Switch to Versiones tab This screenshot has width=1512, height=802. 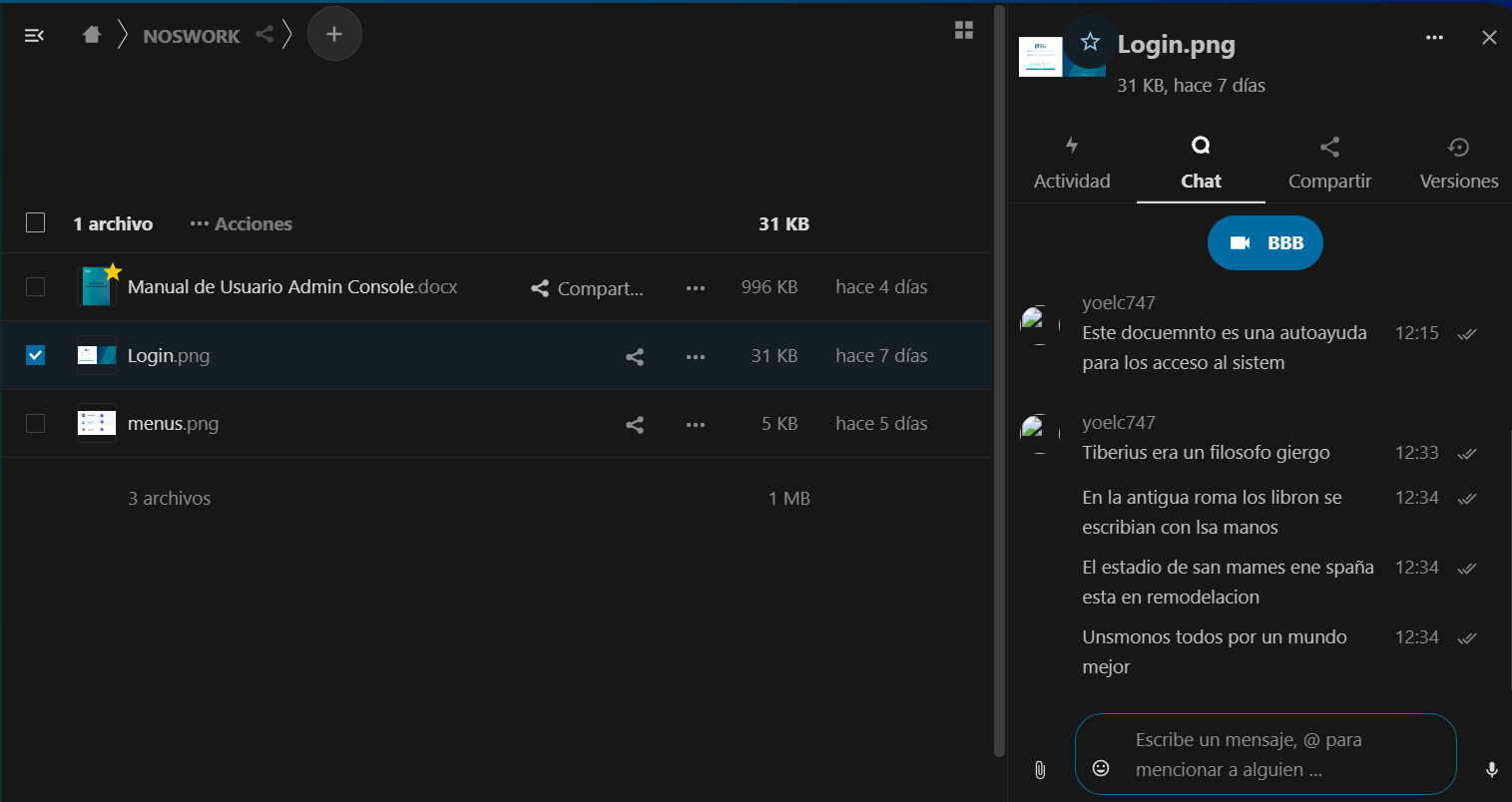1458,164
